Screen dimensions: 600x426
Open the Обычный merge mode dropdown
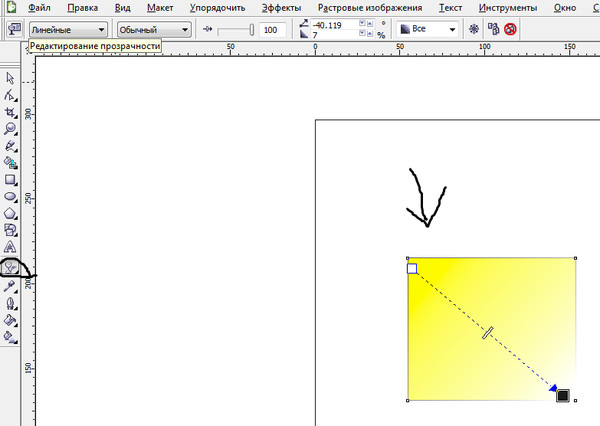click(x=154, y=29)
